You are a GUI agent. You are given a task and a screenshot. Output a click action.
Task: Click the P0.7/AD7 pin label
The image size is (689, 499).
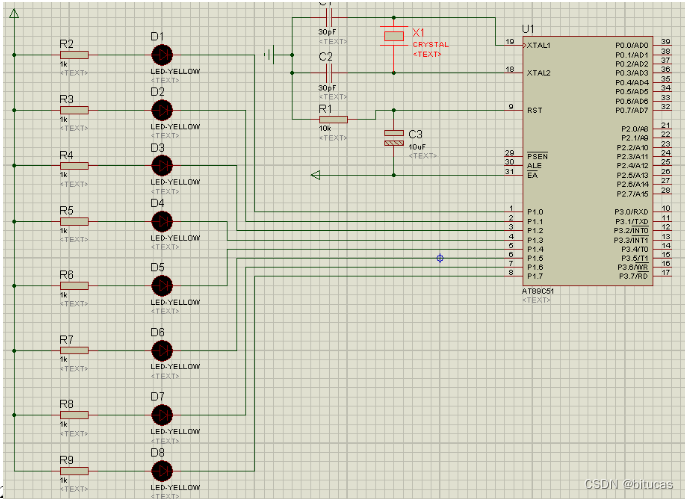click(x=631, y=110)
